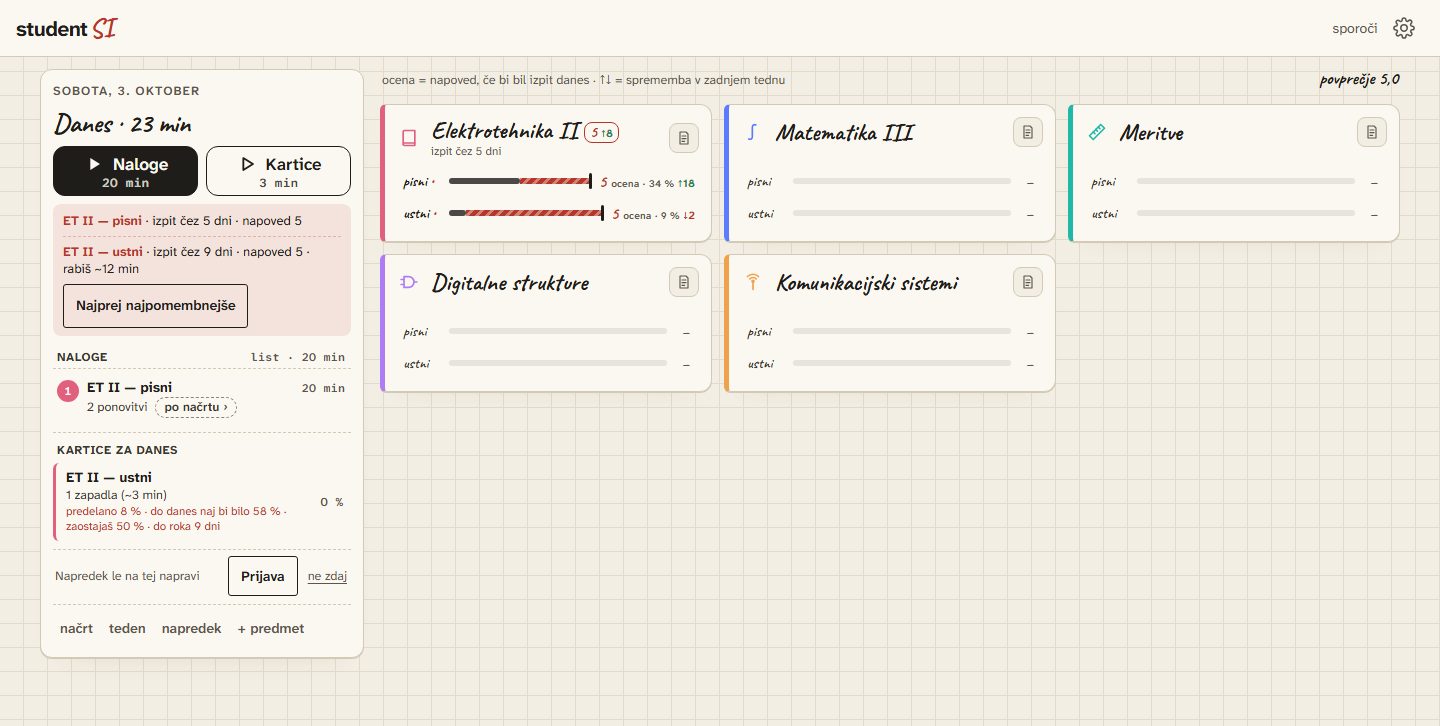Click the logic gate icon beside Digitalne strukture
The width and height of the screenshot is (1440, 726).
(409, 283)
